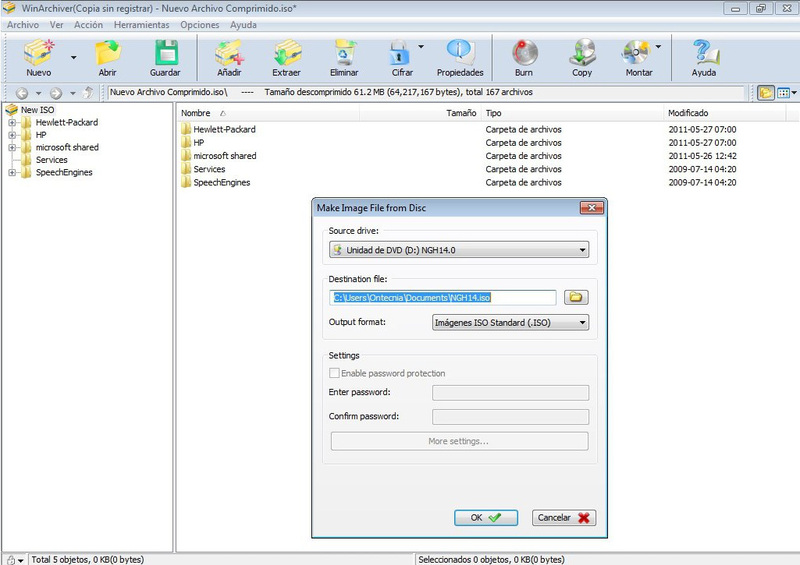Select the Services folder in file list
The image size is (800, 565).
click(x=209, y=169)
